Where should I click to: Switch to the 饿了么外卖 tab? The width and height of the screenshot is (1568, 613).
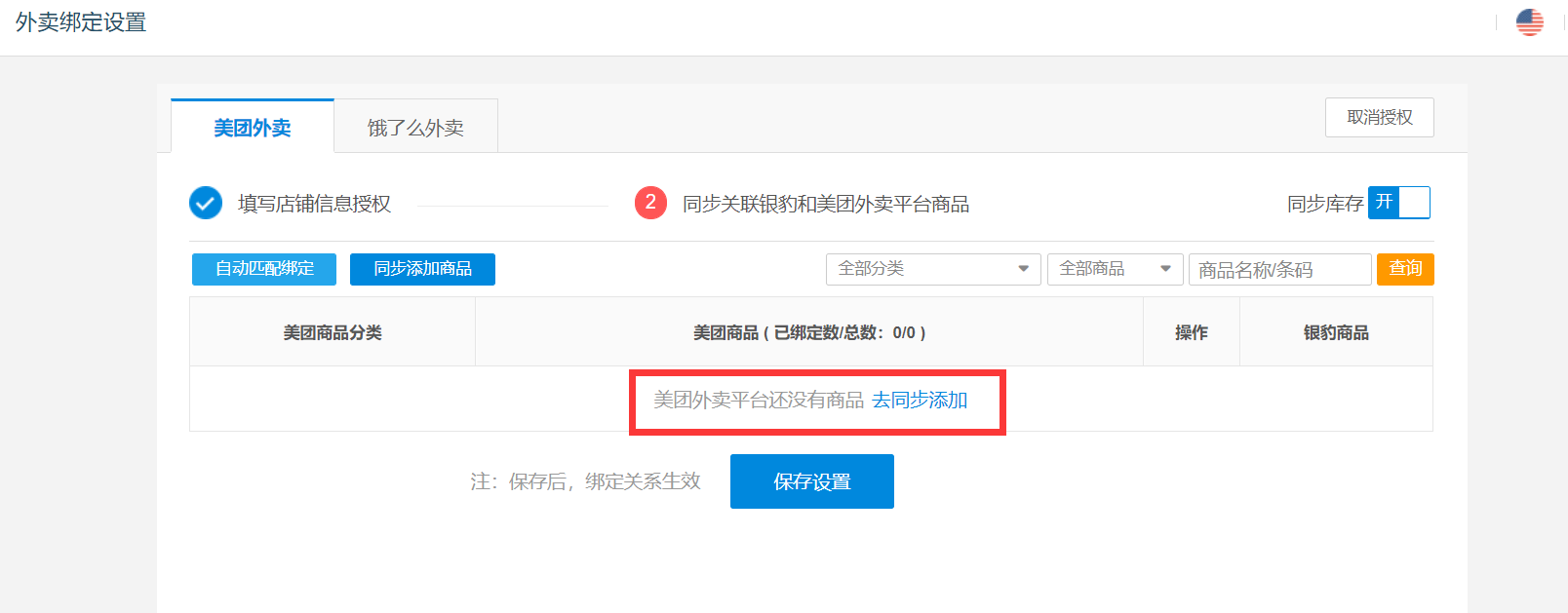pyautogui.click(x=415, y=128)
